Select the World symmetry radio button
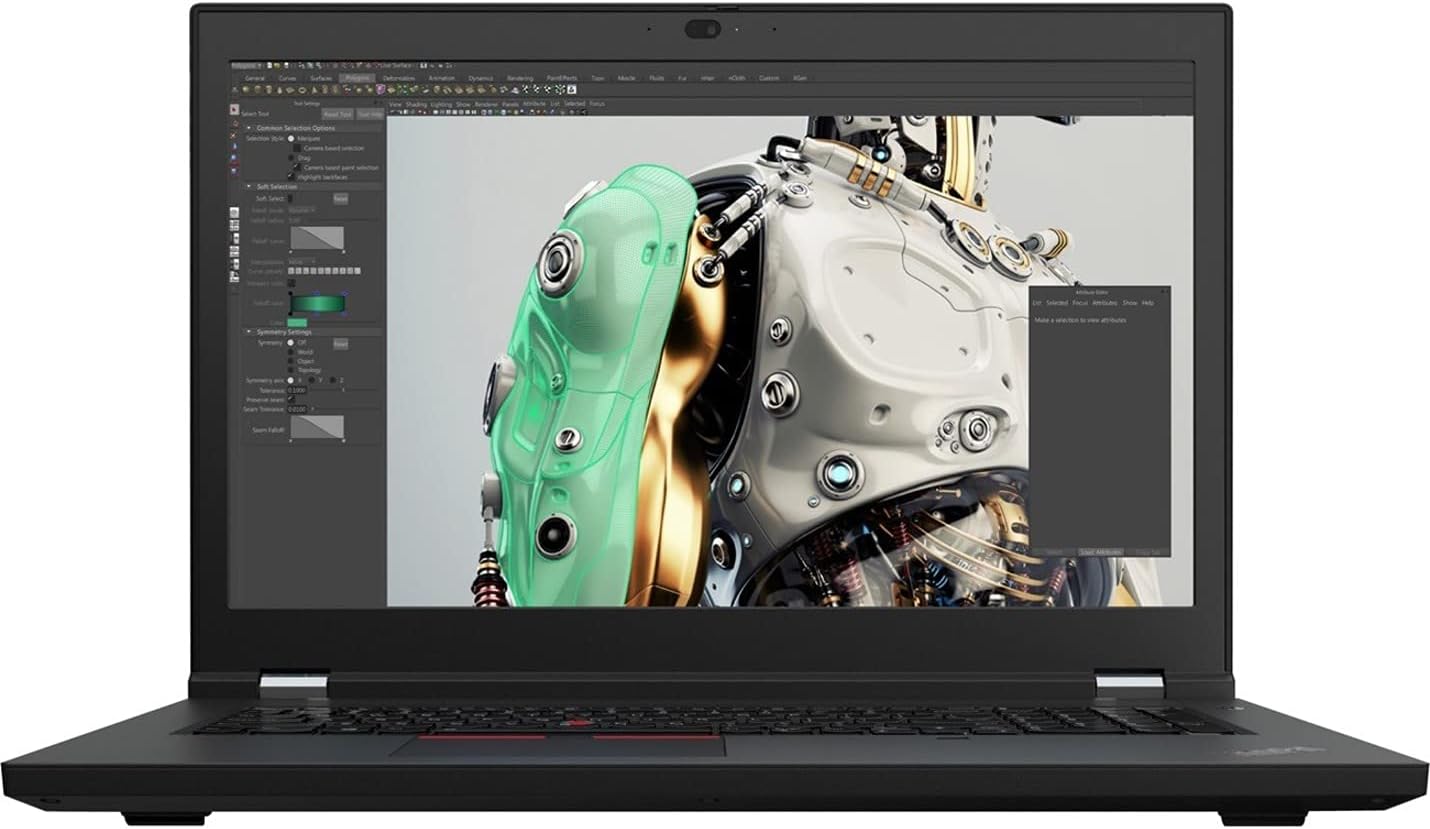This screenshot has height=829, width=1430. (291, 352)
